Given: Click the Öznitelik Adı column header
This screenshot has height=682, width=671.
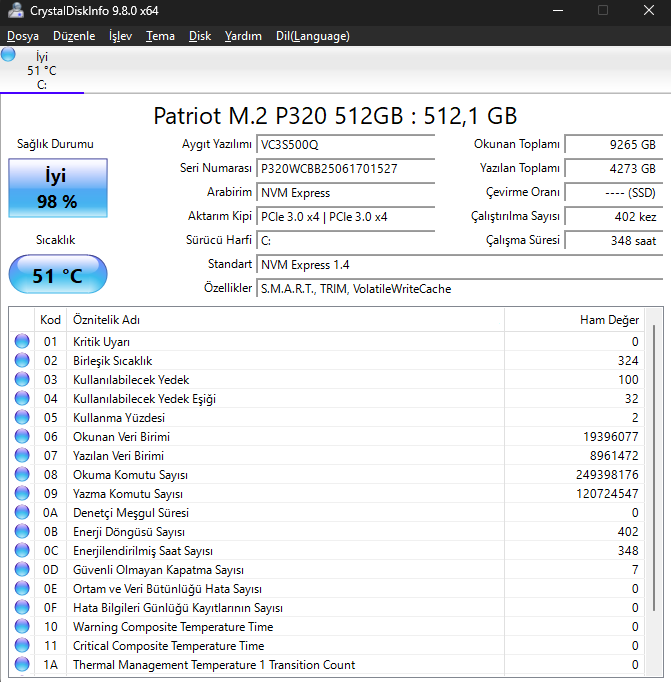Looking at the screenshot, I should pyautogui.click(x=285, y=320).
